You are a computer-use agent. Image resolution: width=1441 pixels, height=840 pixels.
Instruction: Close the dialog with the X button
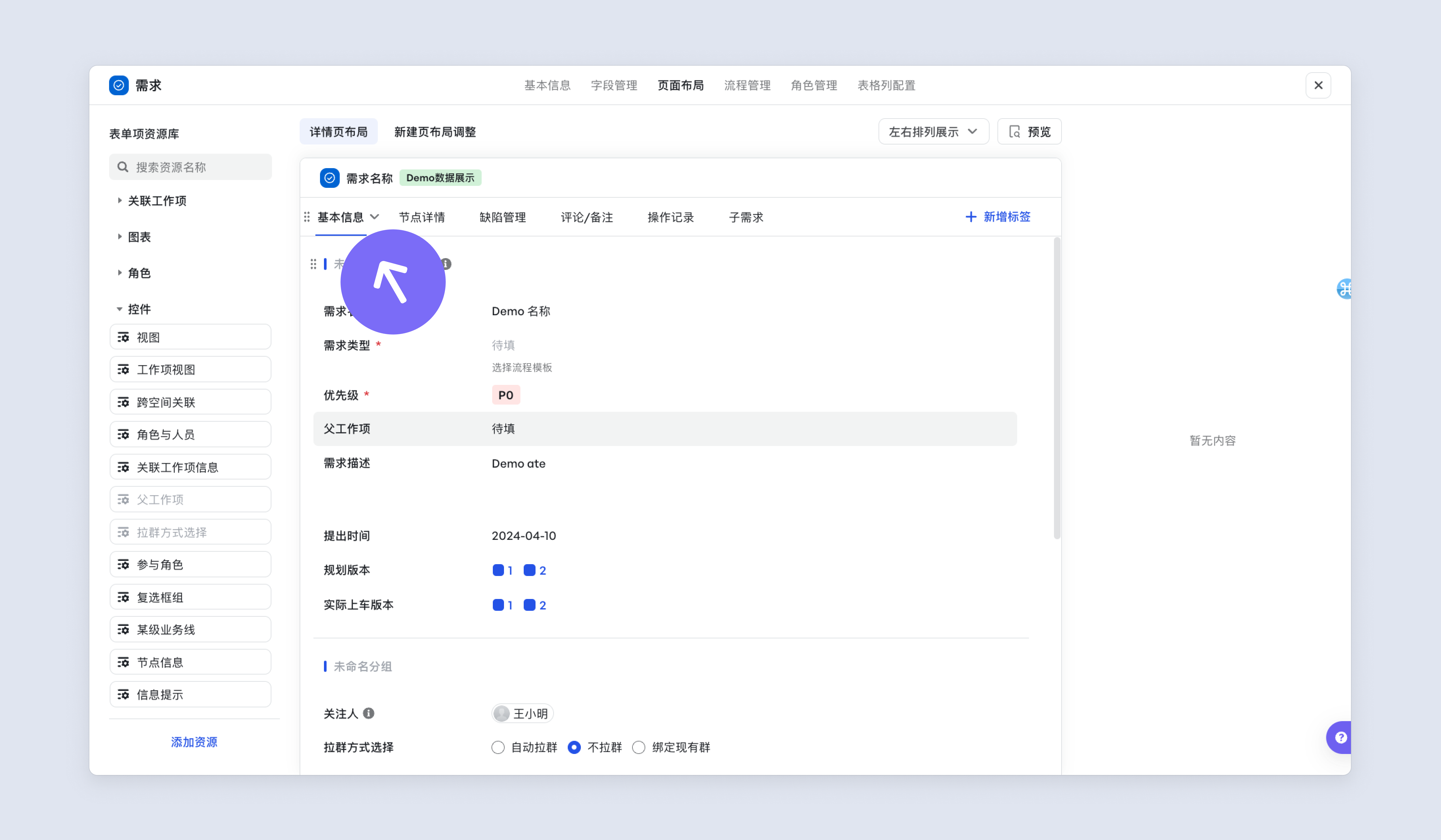coord(1318,85)
